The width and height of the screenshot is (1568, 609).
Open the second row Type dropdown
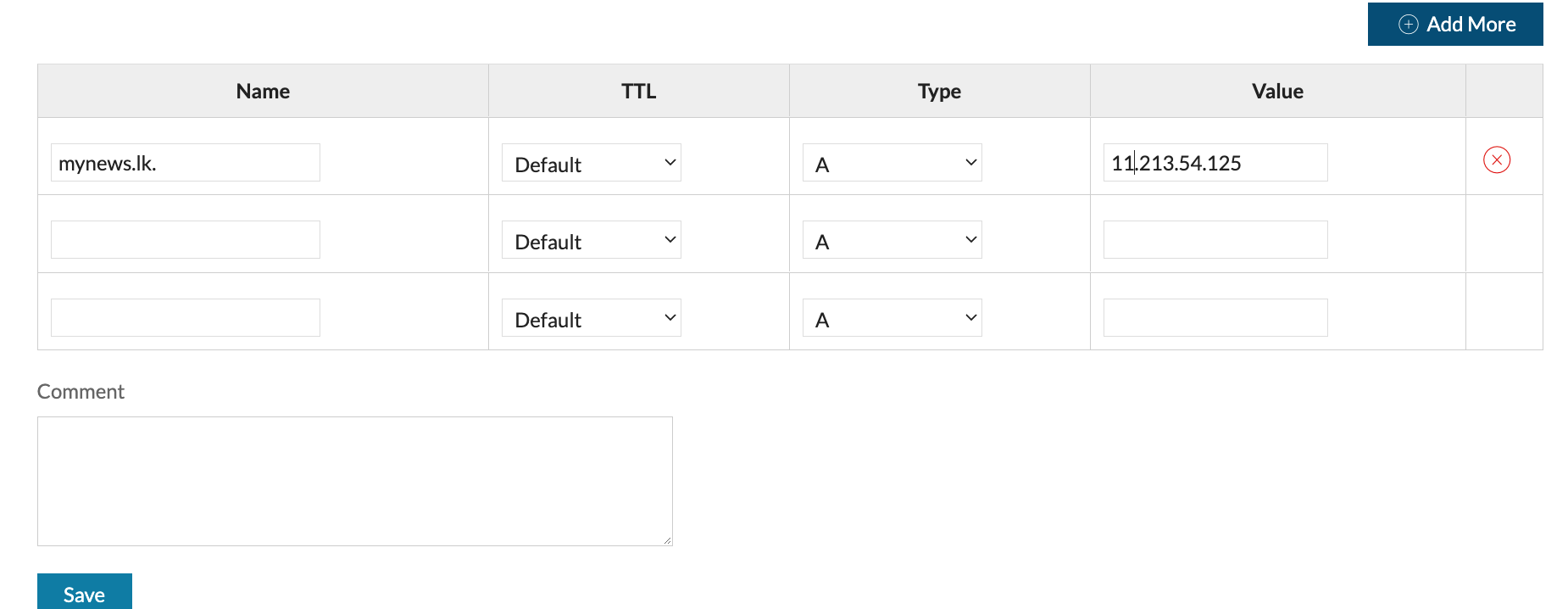tap(892, 240)
